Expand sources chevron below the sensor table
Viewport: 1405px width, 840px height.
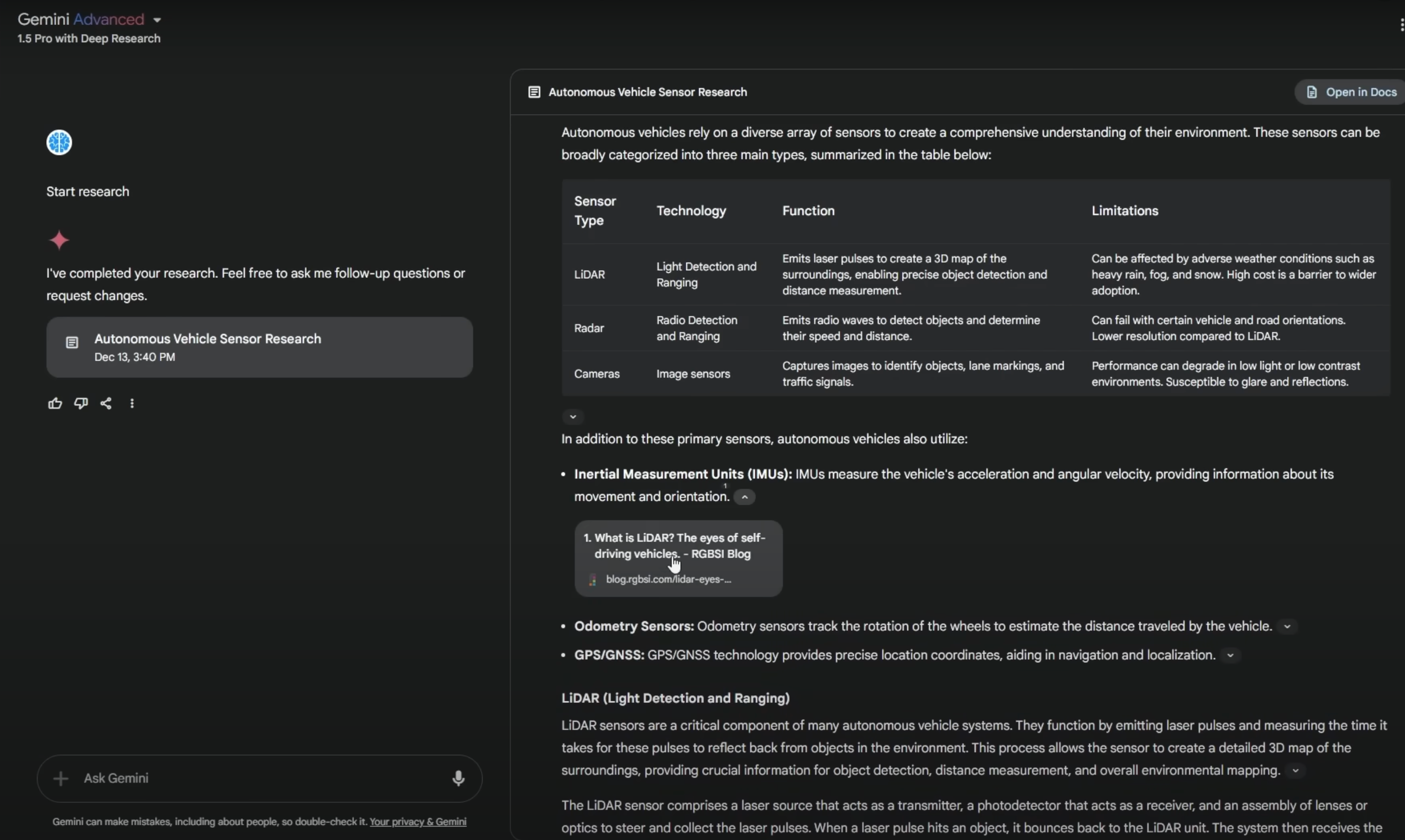pyautogui.click(x=573, y=417)
